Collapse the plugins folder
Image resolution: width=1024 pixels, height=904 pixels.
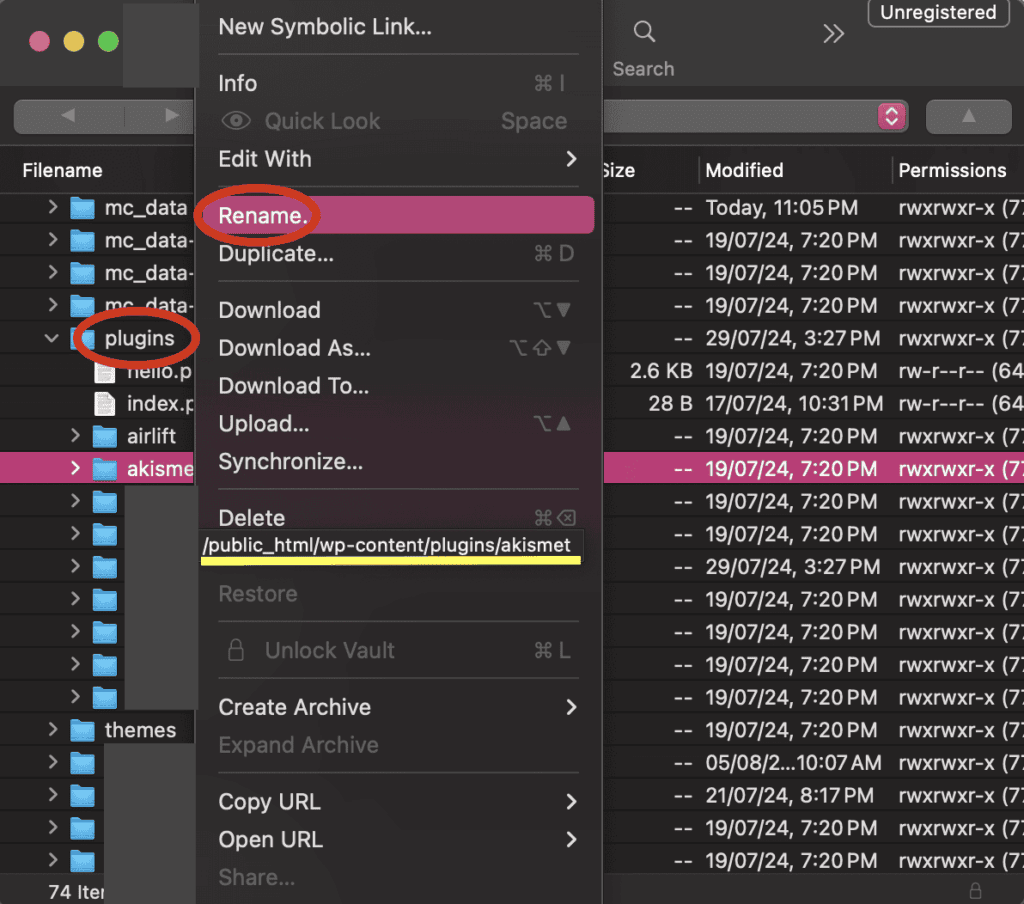click(x=52, y=338)
